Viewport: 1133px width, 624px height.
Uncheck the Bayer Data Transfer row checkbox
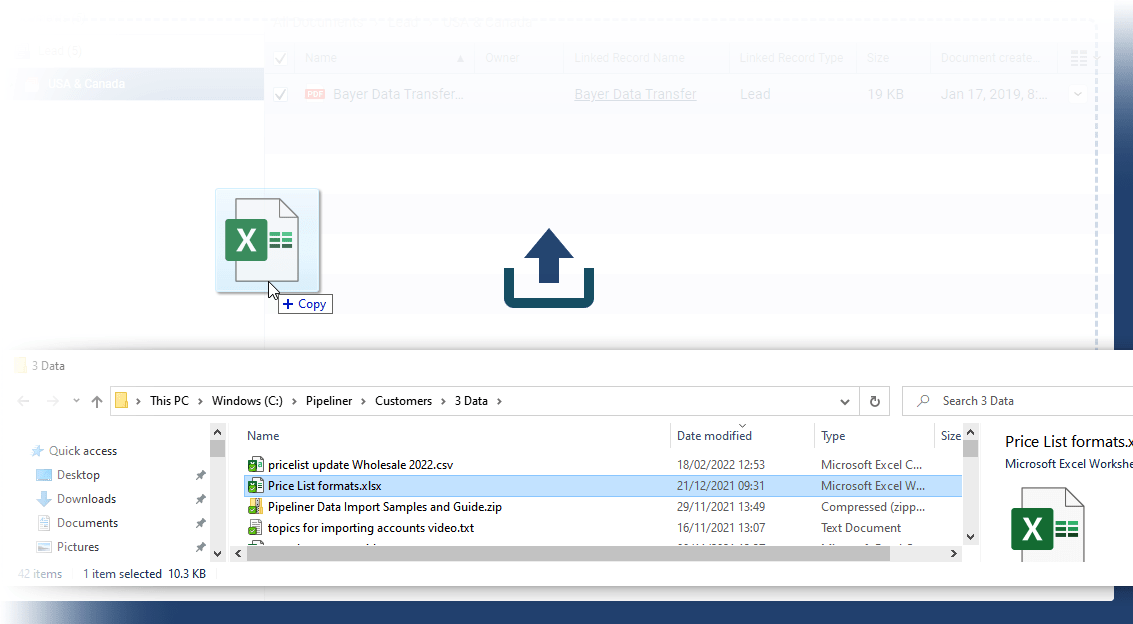click(x=281, y=94)
